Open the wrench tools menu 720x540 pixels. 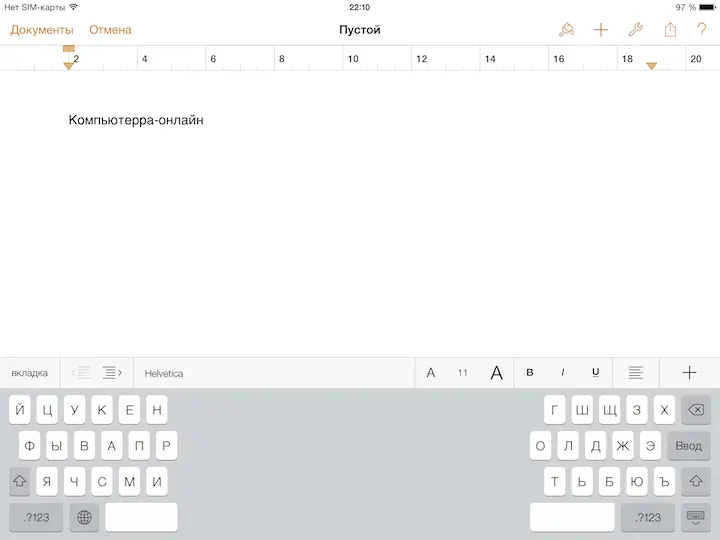[636, 30]
